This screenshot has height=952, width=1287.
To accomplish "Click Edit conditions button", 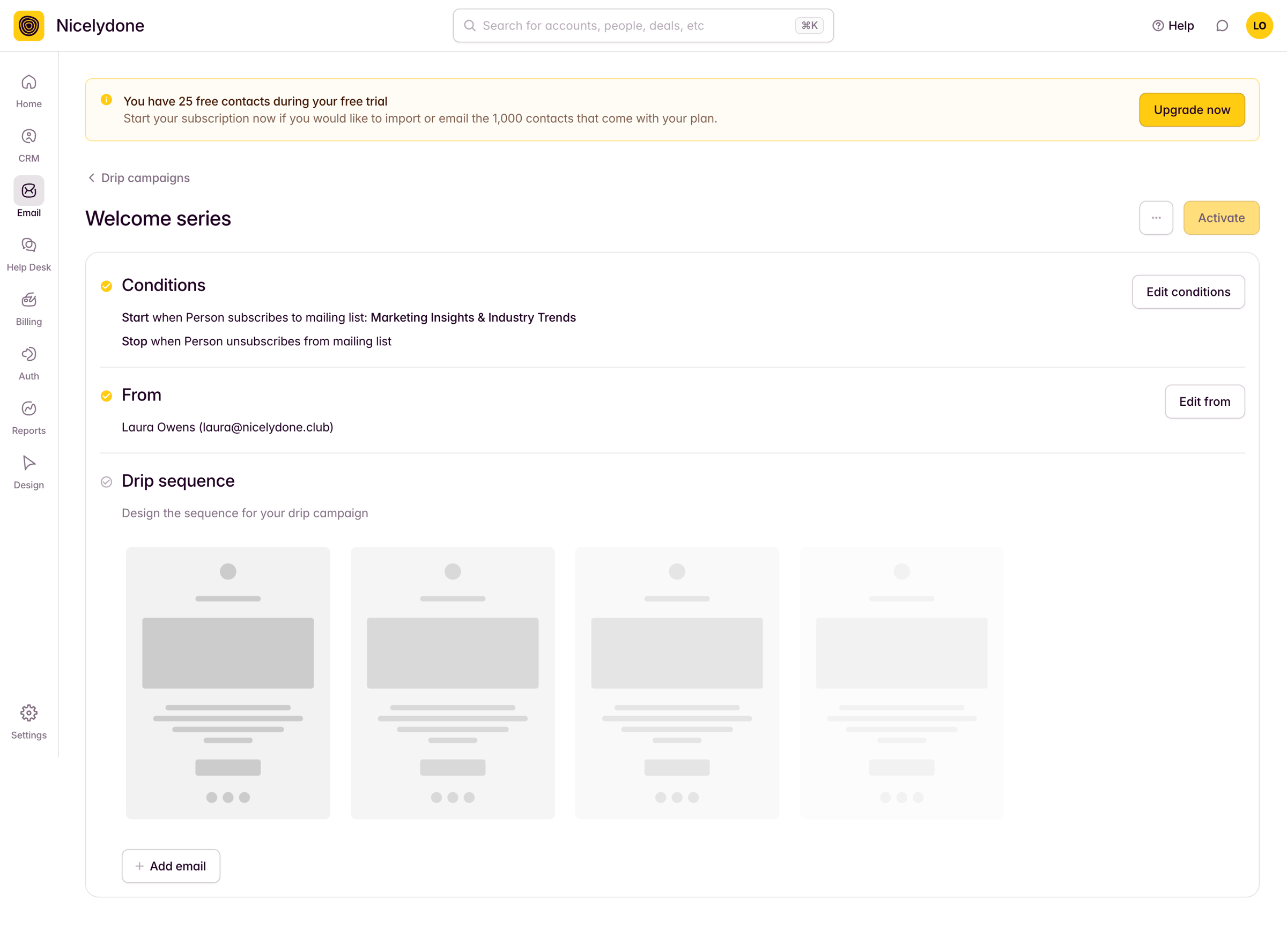I will (x=1188, y=292).
